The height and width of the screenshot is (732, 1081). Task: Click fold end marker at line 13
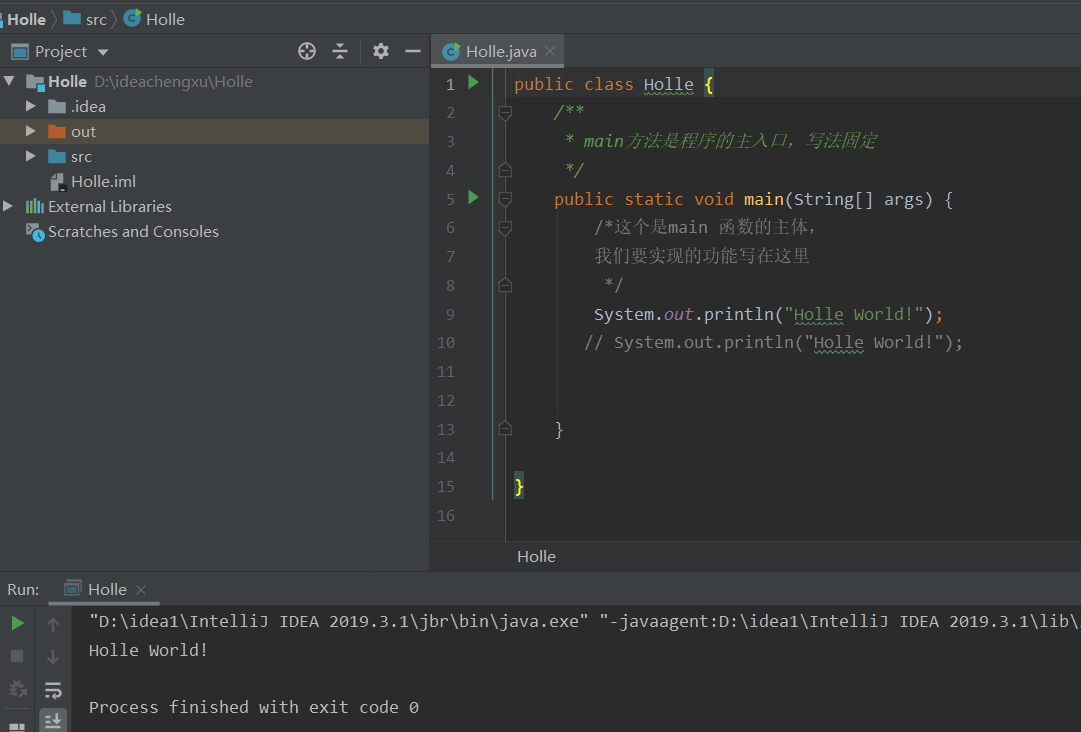pos(505,429)
